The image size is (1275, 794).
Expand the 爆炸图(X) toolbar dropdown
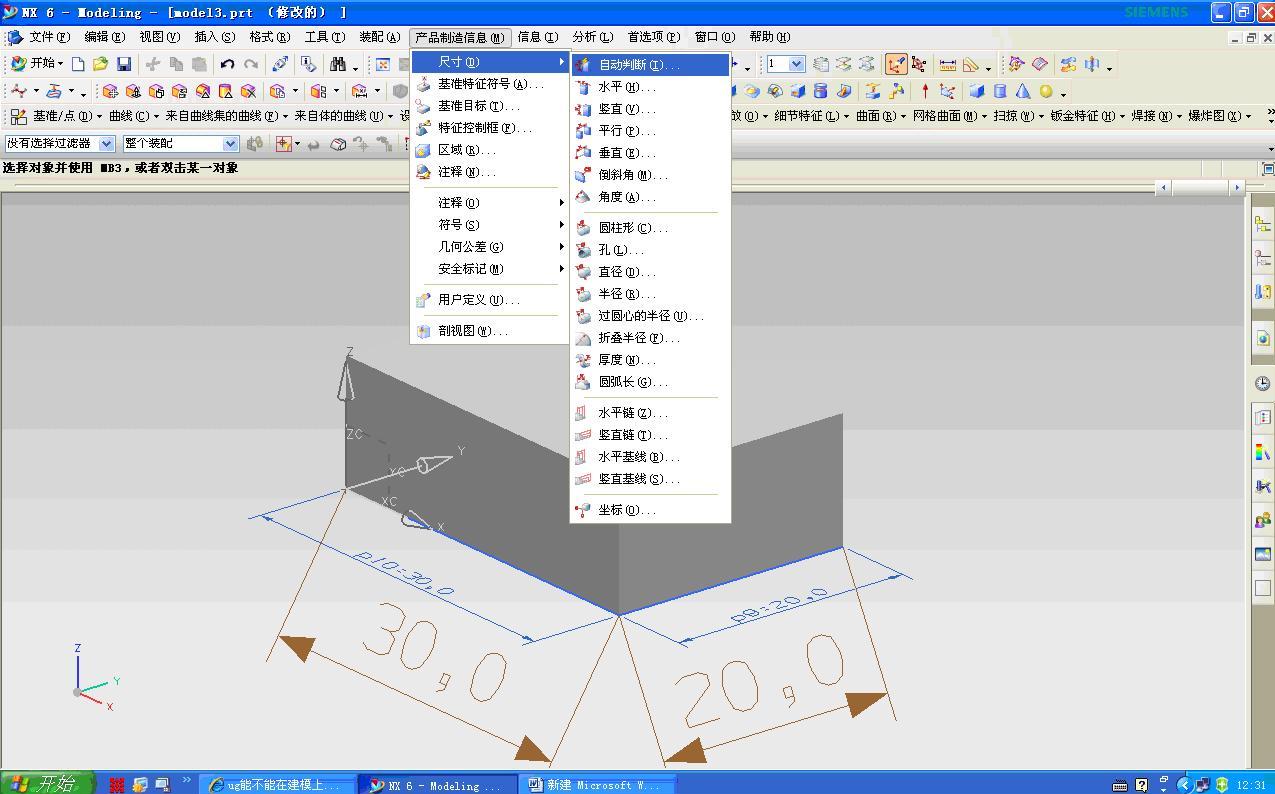pyautogui.click(x=1219, y=116)
